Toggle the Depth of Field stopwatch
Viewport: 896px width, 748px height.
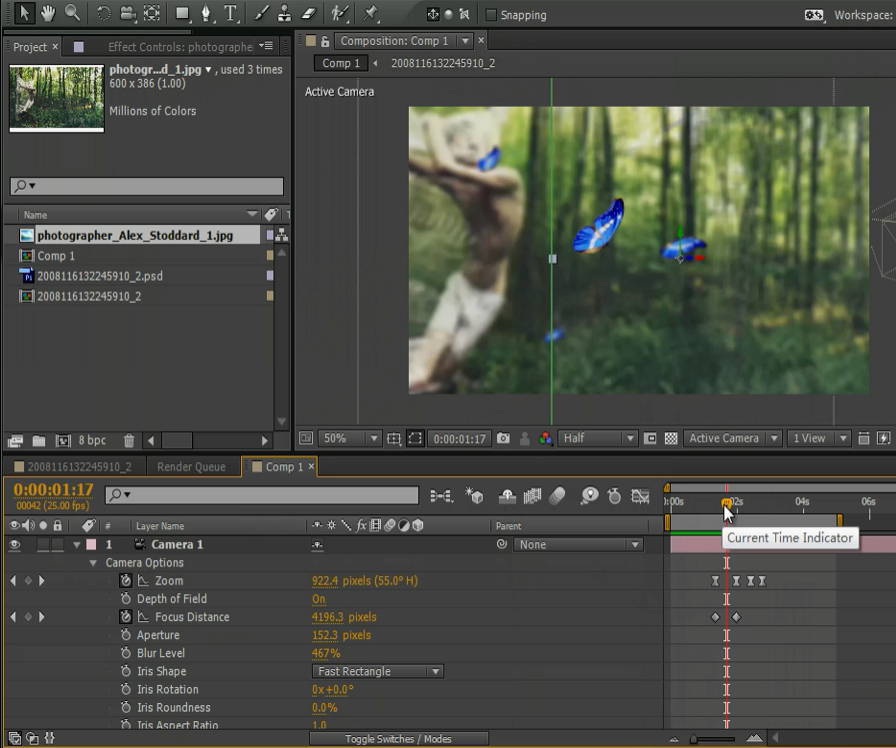[x=126, y=598]
